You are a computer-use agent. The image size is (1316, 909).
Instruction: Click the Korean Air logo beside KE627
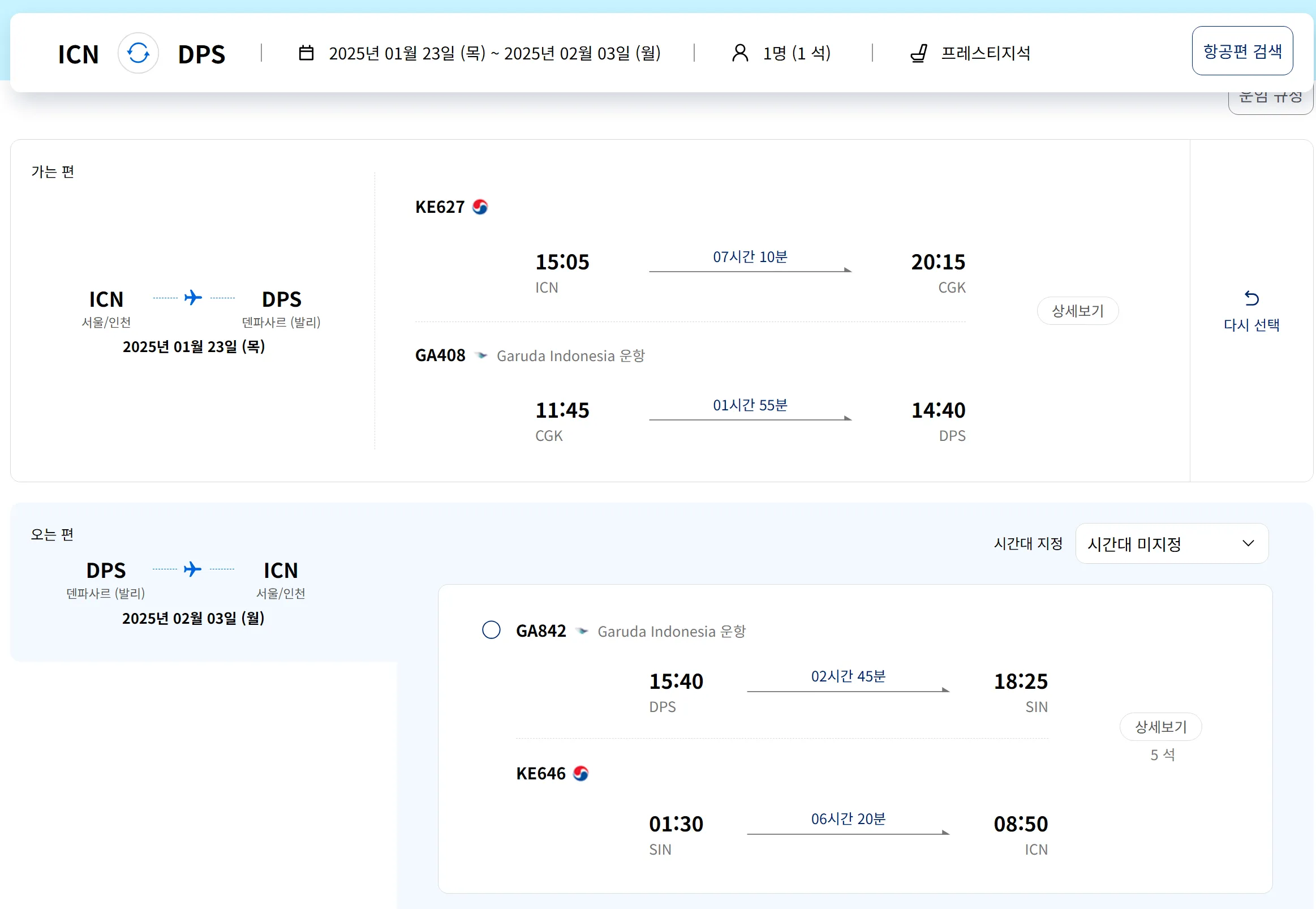pyautogui.click(x=480, y=207)
